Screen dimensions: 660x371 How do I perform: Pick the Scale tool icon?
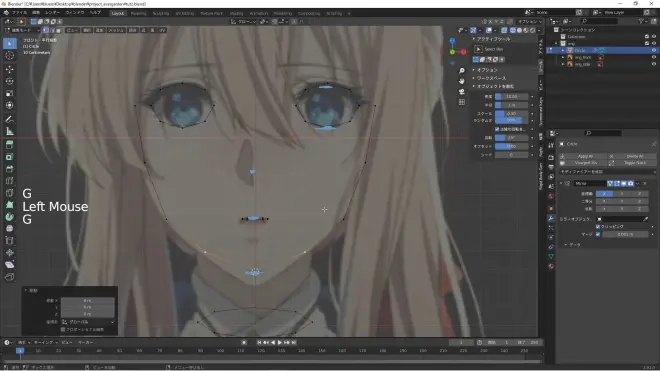(10, 93)
